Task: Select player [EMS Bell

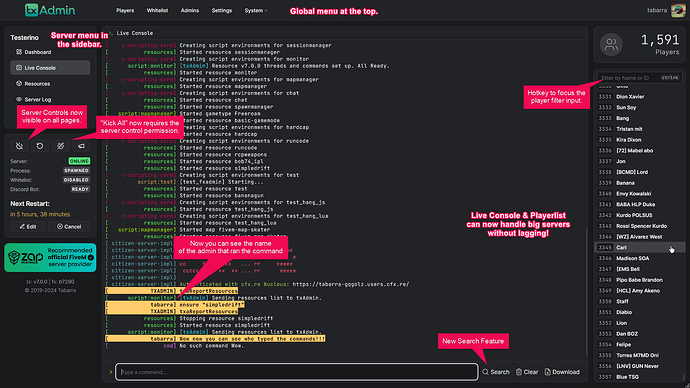Action: pyautogui.click(x=639, y=269)
